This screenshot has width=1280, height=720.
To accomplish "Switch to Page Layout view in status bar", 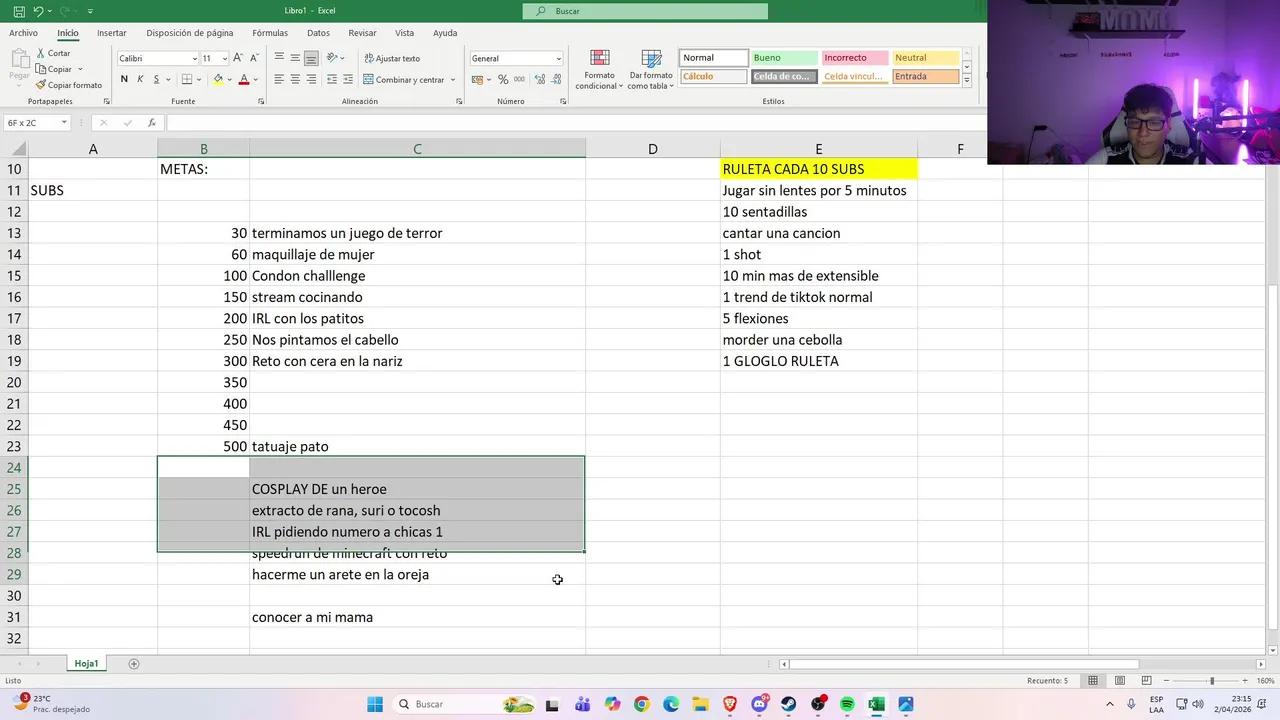I will point(1118,681).
